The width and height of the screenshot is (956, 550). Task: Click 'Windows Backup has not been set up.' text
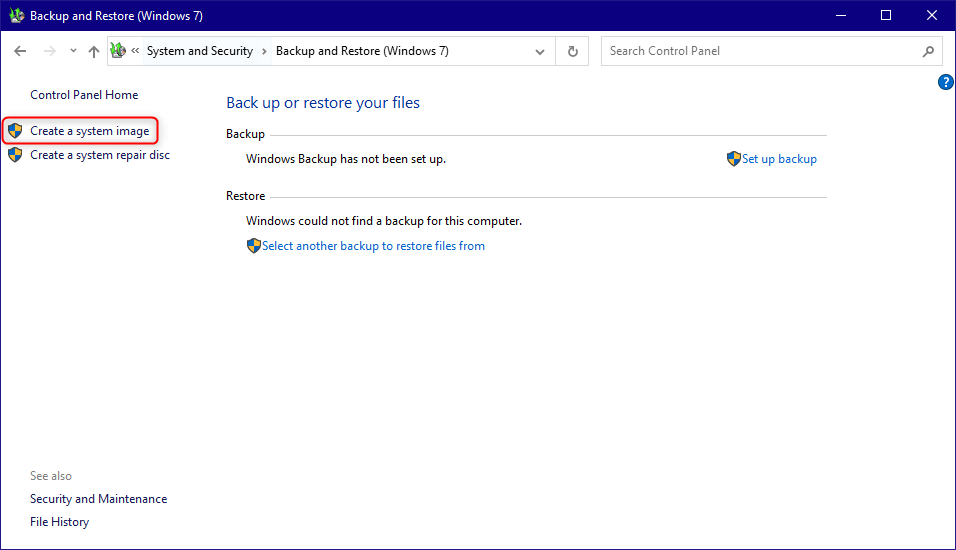pyautogui.click(x=346, y=159)
